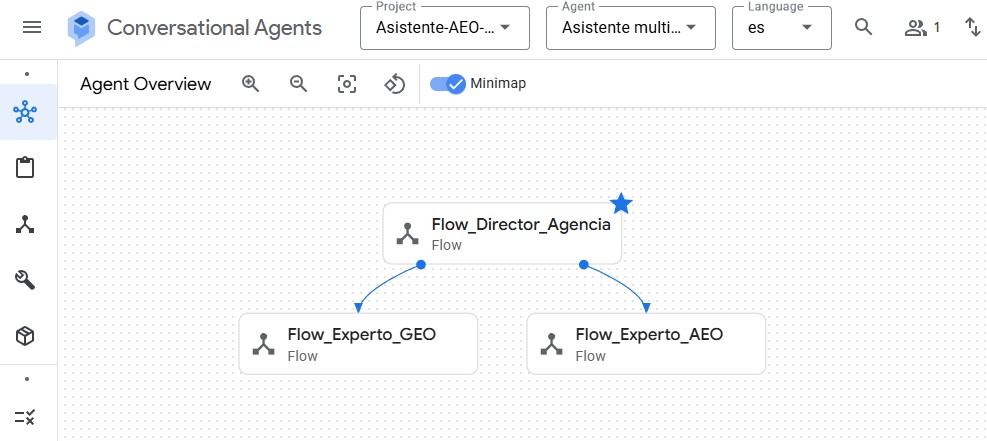Click the search magnifier icon
987x441 pixels.
(x=864, y=27)
